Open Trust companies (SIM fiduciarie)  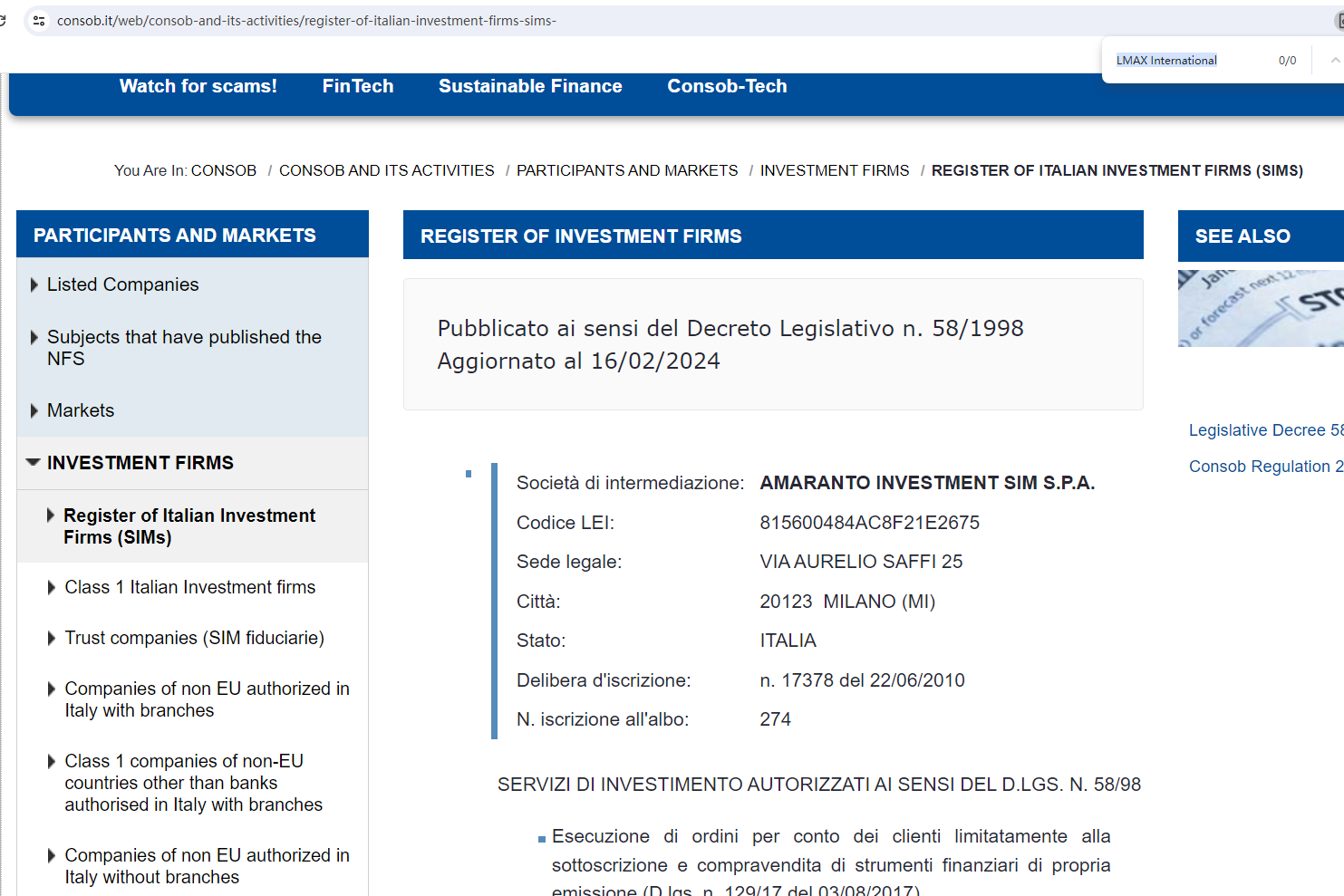pyautogui.click(x=194, y=638)
